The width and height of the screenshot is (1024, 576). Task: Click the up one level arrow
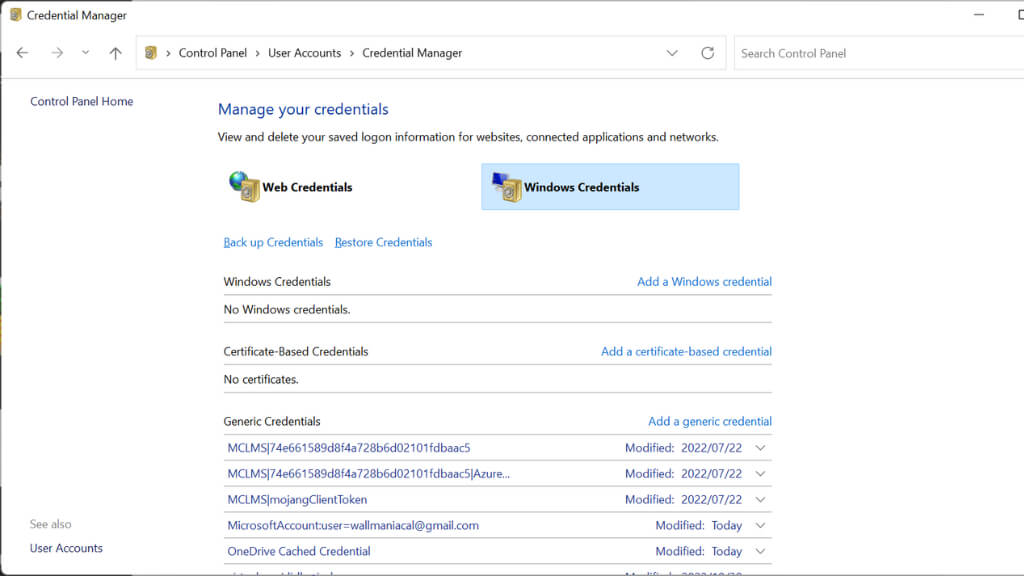pos(115,53)
